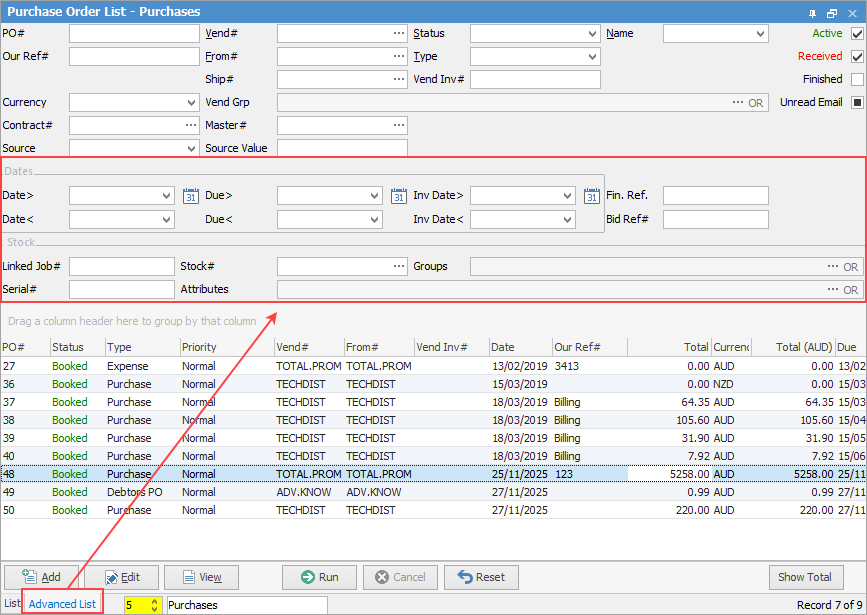This screenshot has width=867, height=615.
Task: Click the Reset button
Action: coord(482,577)
